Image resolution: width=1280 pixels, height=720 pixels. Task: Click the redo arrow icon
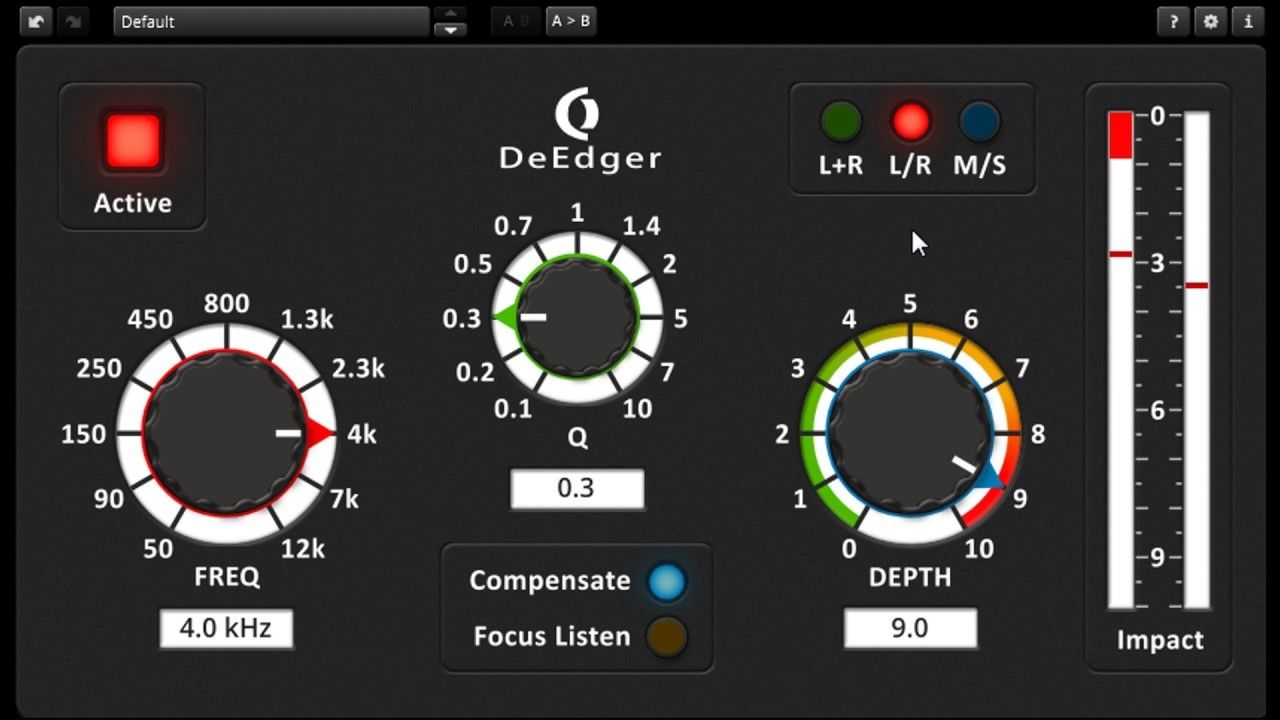pyautogui.click(x=72, y=21)
